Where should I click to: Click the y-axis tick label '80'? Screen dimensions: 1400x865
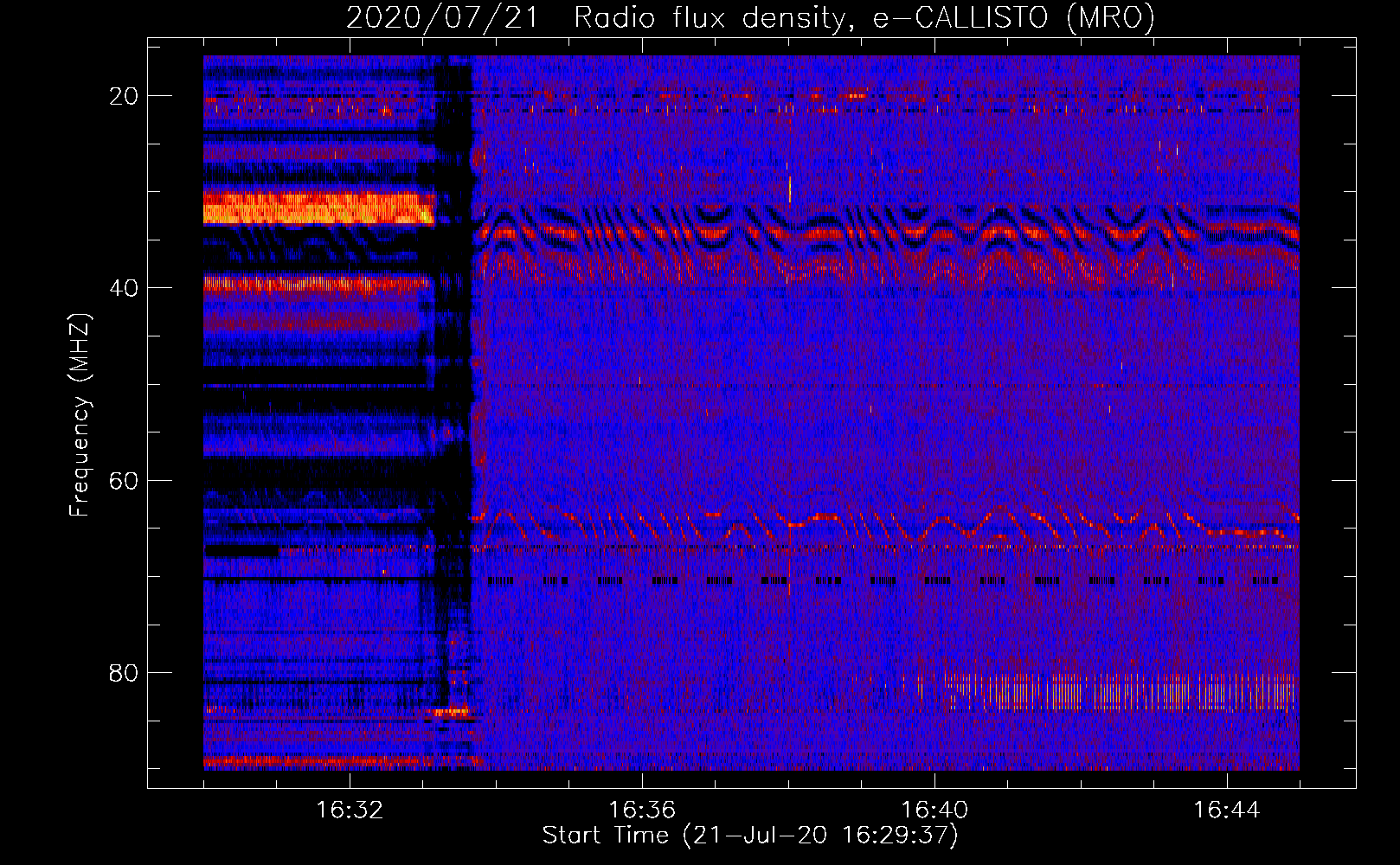coord(124,672)
